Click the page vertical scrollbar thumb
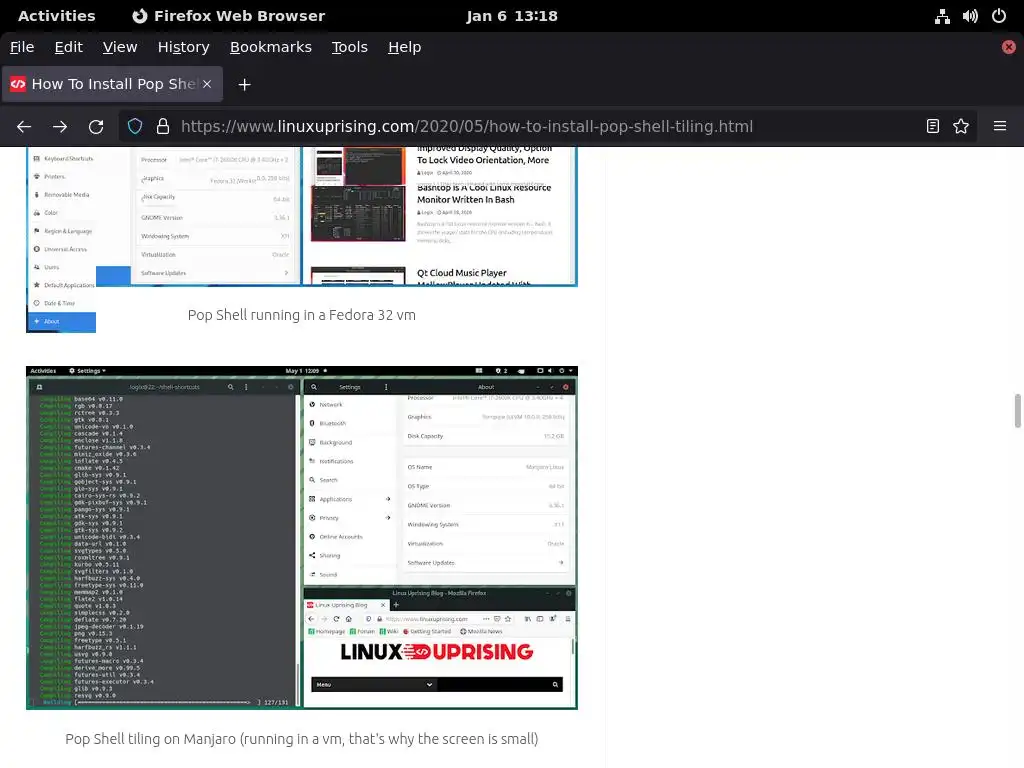The width and height of the screenshot is (1024, 768). [x=1017, y=410]
